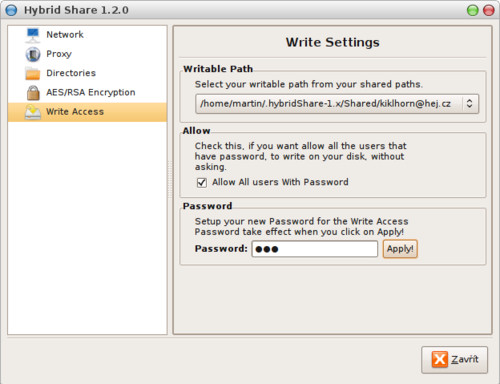Click the red window close button
500x384 pixels.
pos(489,10)
